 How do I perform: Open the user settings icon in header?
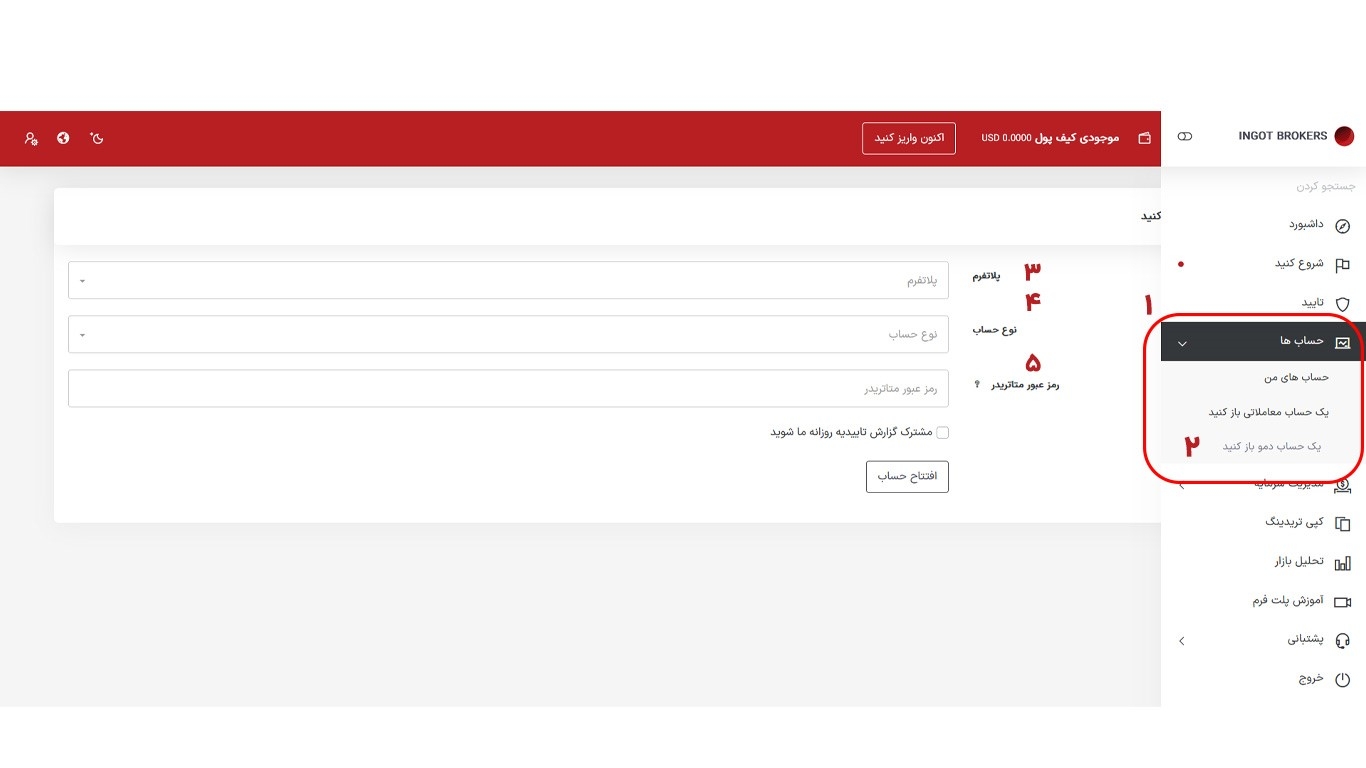(x=31, y=139)
